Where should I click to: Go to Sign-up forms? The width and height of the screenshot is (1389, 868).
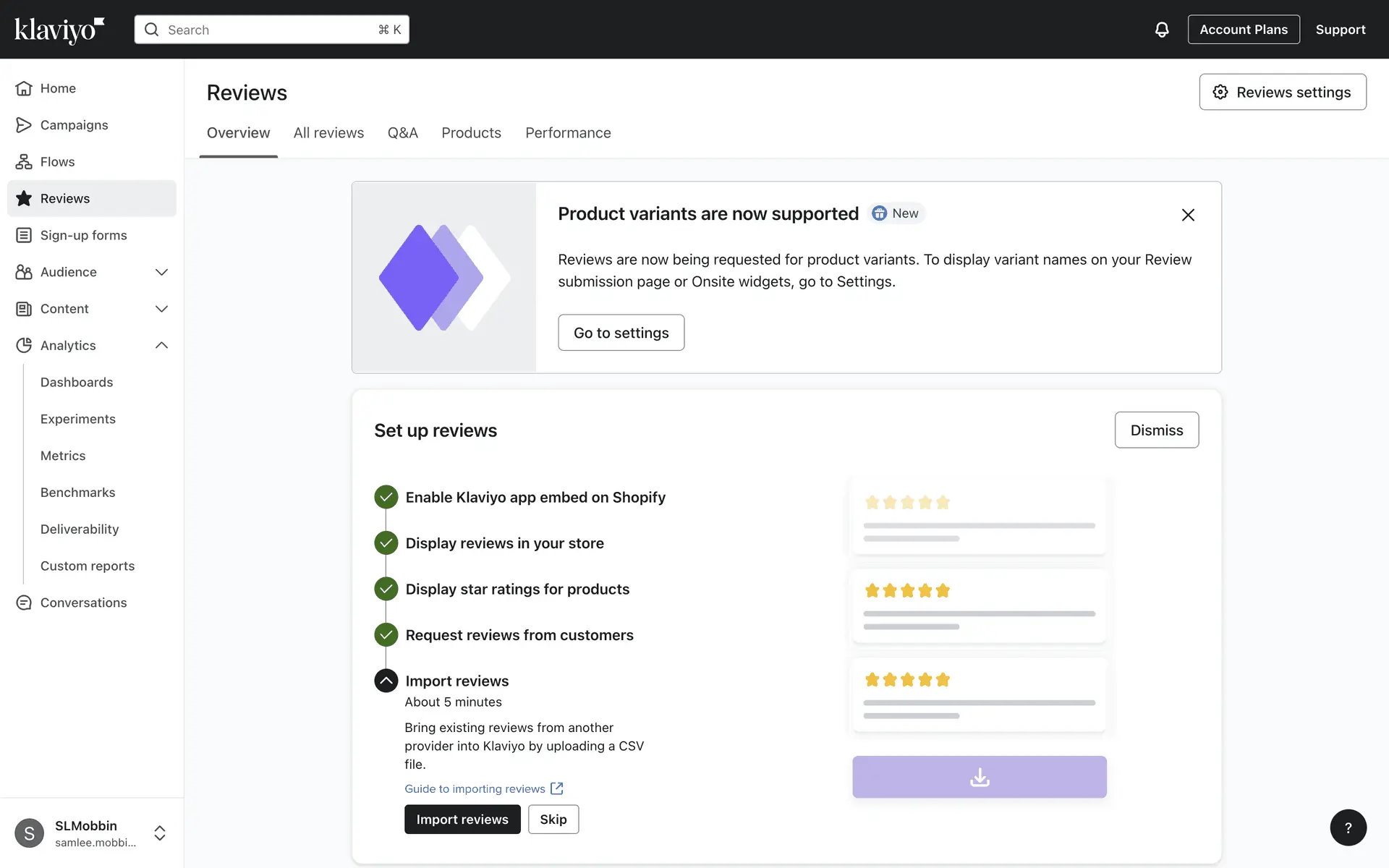[83, 235]
